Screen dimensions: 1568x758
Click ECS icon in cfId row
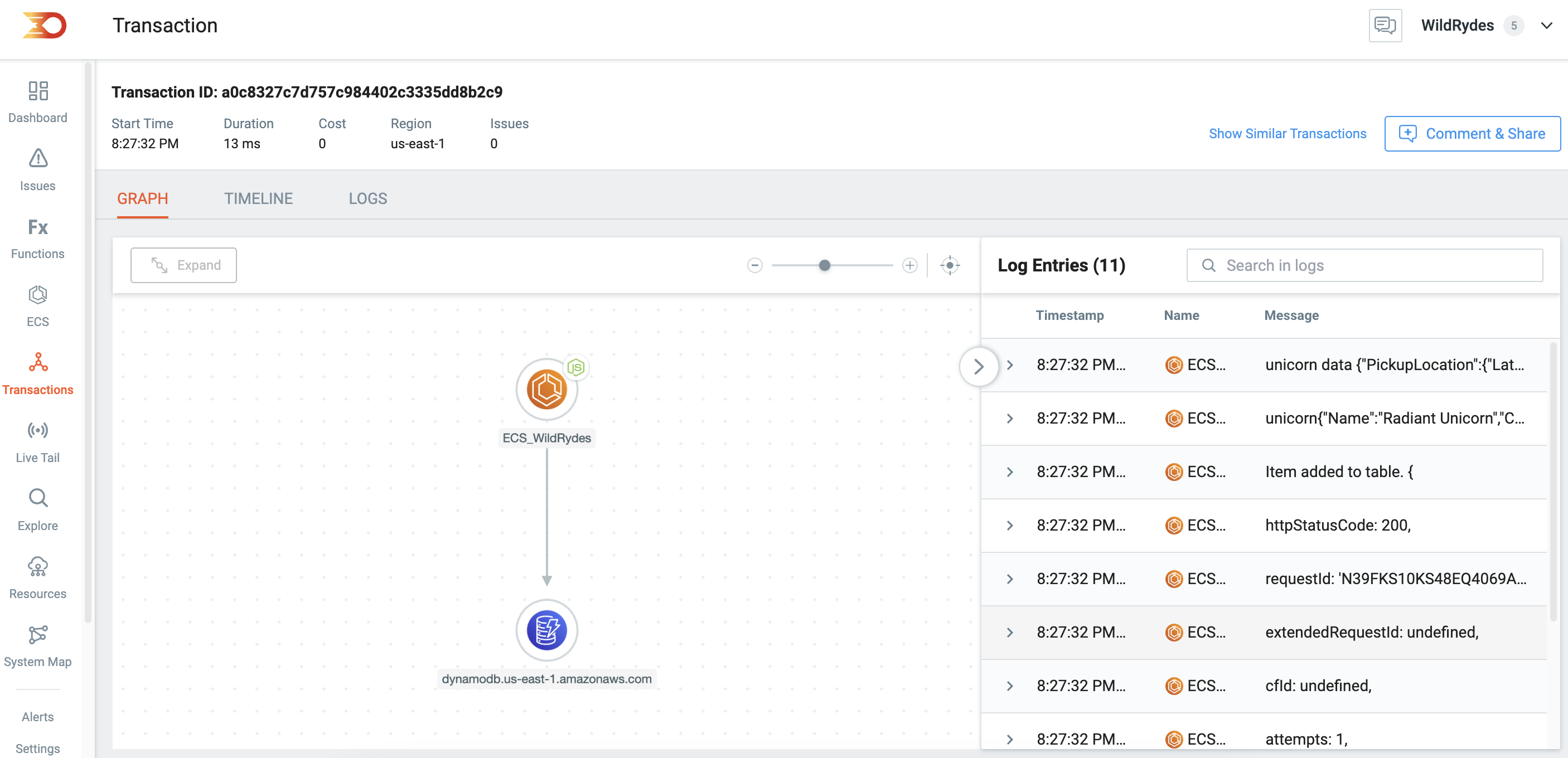pos(1174,686)
